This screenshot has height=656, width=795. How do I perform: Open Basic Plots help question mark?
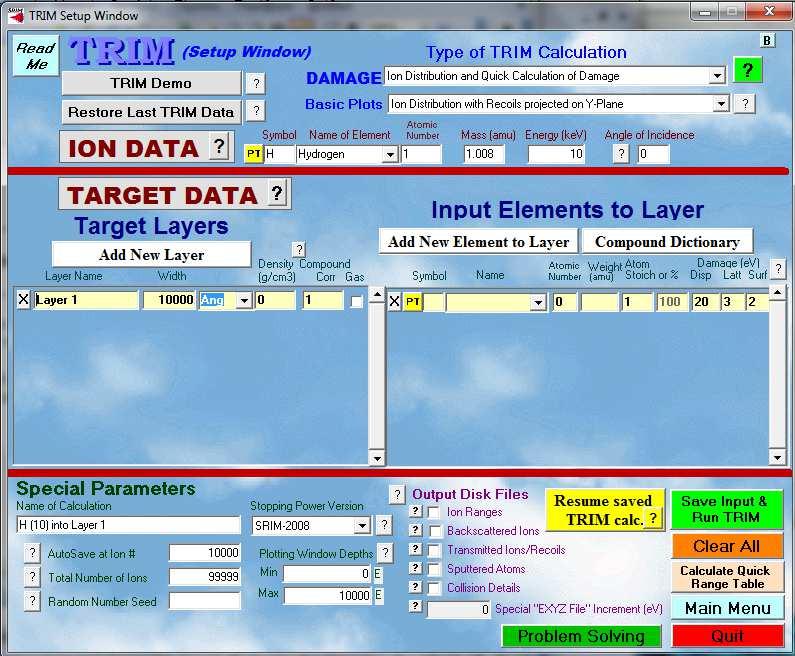tap(745, 104)
